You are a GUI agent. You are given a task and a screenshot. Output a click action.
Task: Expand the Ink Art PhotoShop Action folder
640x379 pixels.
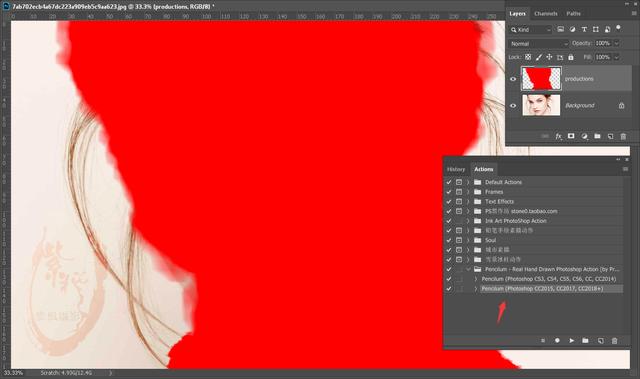[x=468, y=221]
